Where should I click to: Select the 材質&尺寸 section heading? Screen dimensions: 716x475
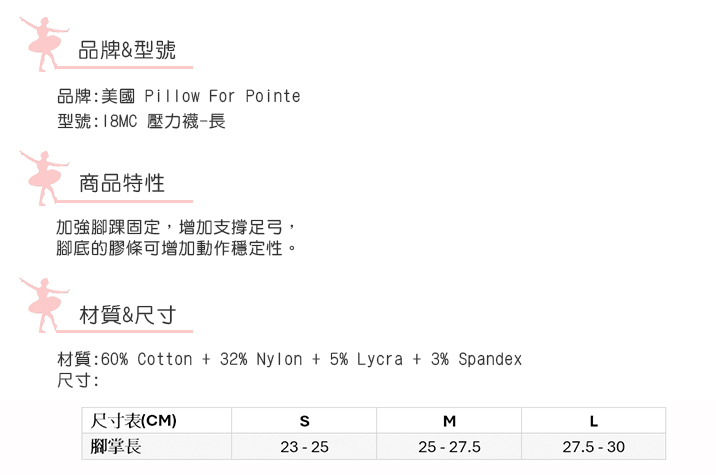coord(128,315)
